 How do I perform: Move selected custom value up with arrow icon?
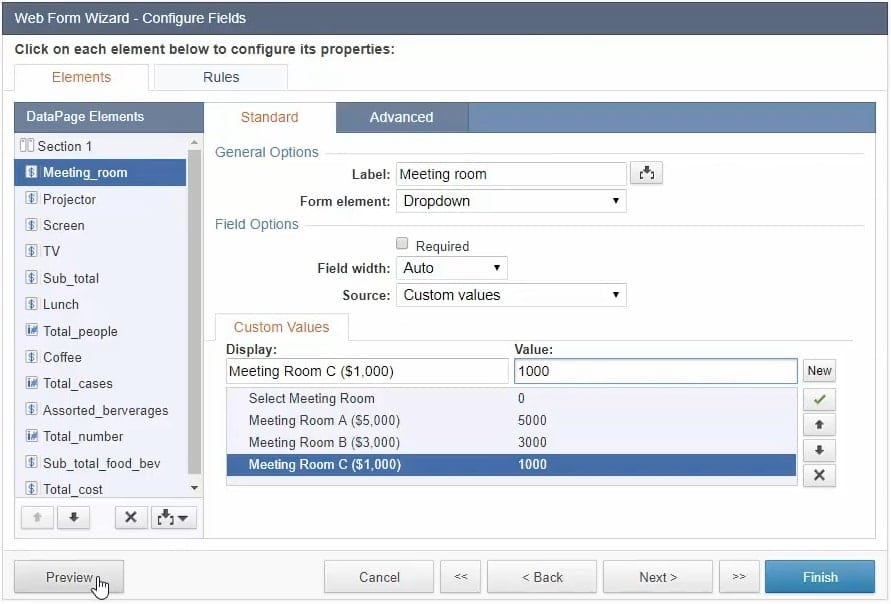819,425
